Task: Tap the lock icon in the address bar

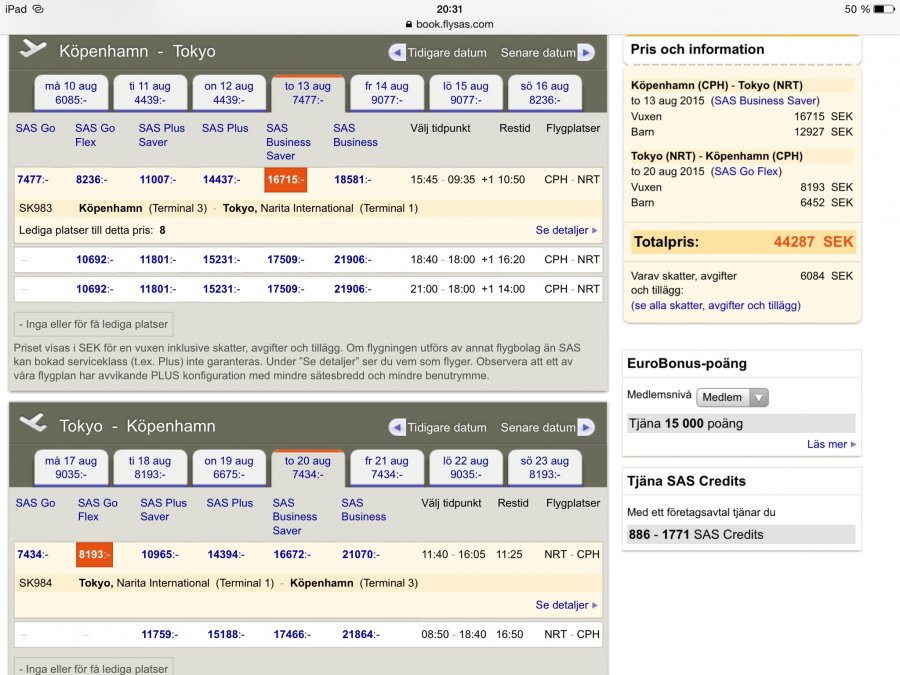Action: [408, 24]
